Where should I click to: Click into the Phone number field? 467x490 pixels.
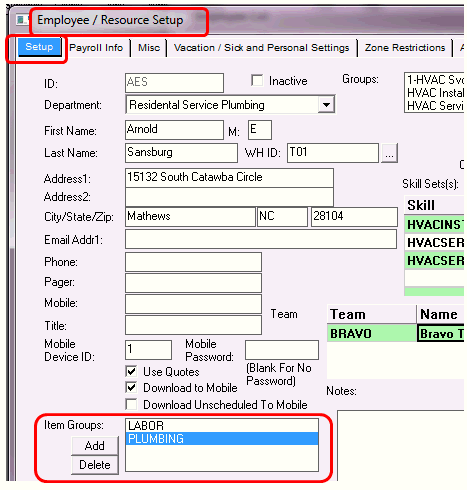tap(193, 262)
